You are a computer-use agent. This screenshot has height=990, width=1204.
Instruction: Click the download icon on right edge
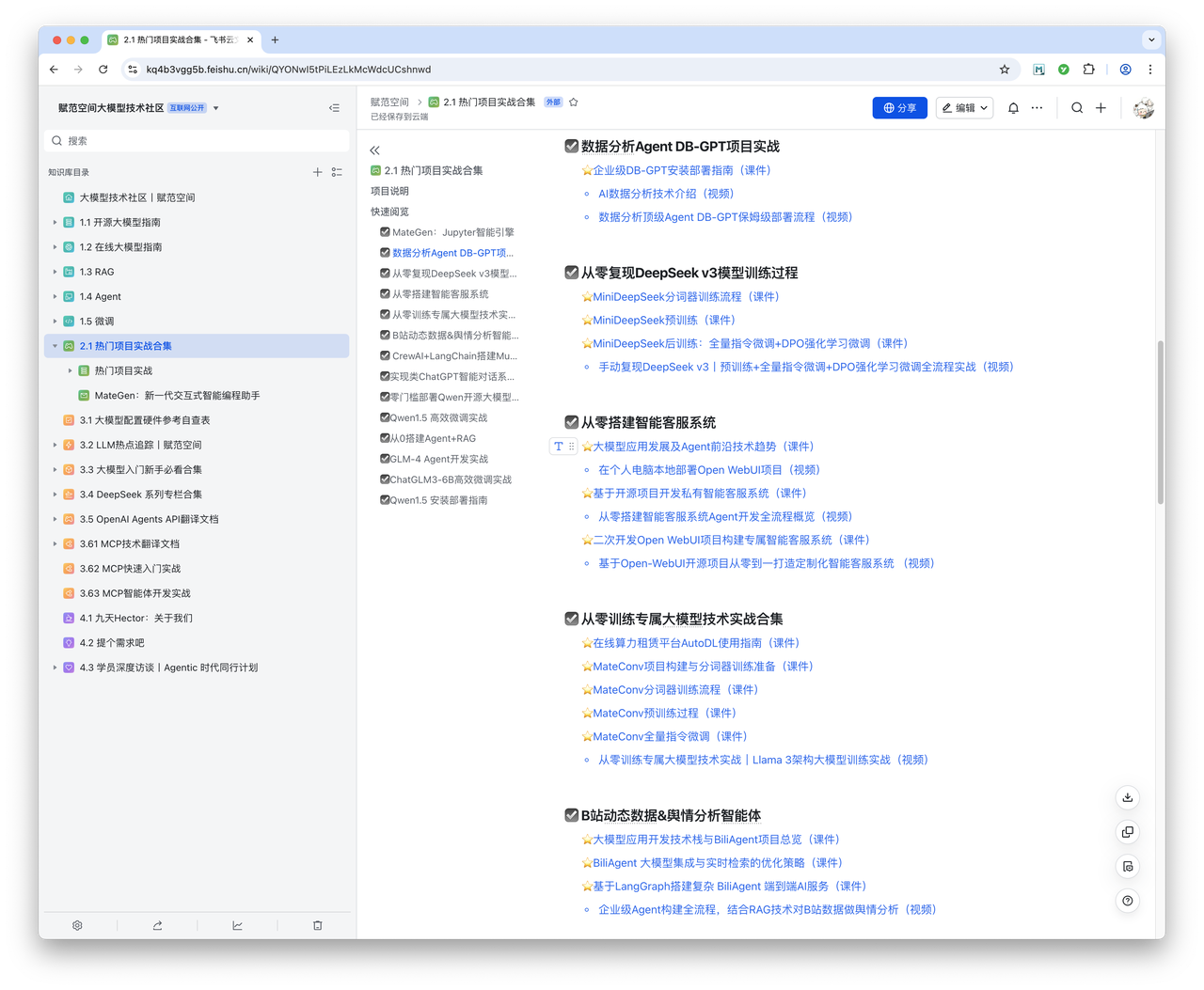point(1128,797)
